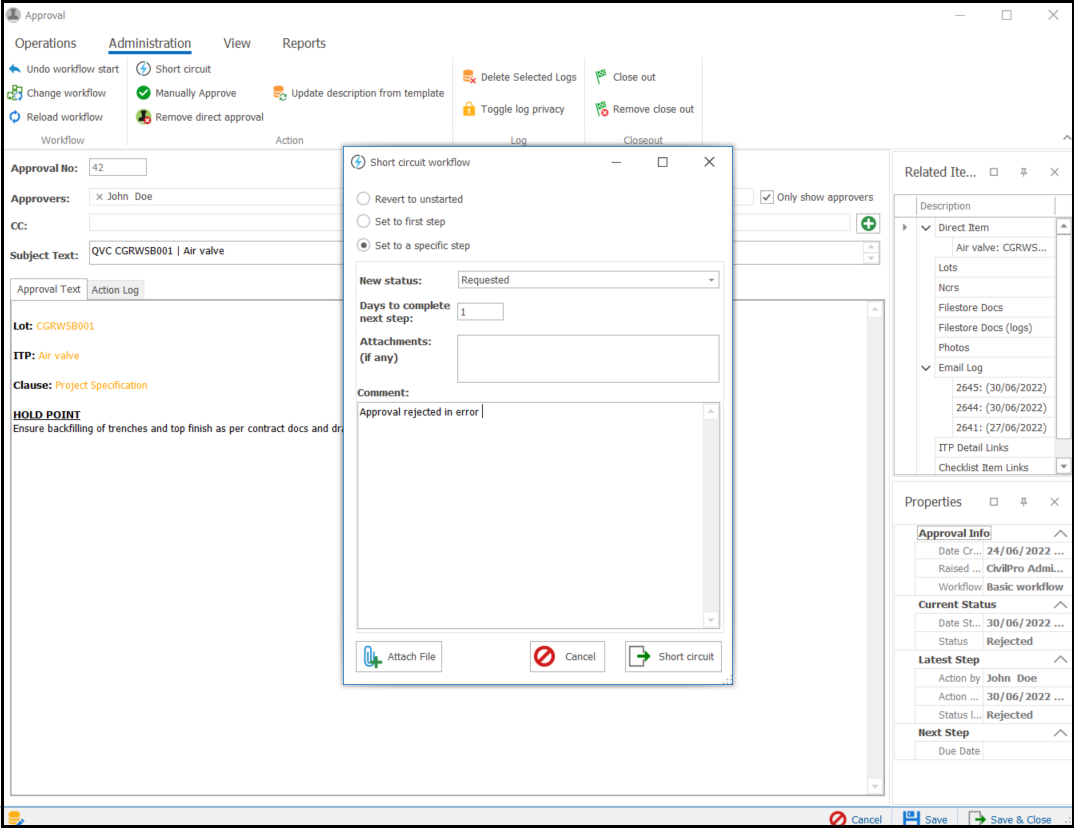Viewport: 1074px width, 828px height.
Task: Click in Comment text area
Action: click(530, 515)
